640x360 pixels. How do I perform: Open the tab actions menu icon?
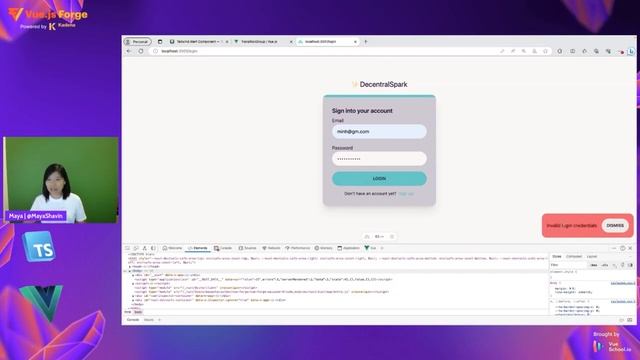pyautogui.click(x=160, y=42)
